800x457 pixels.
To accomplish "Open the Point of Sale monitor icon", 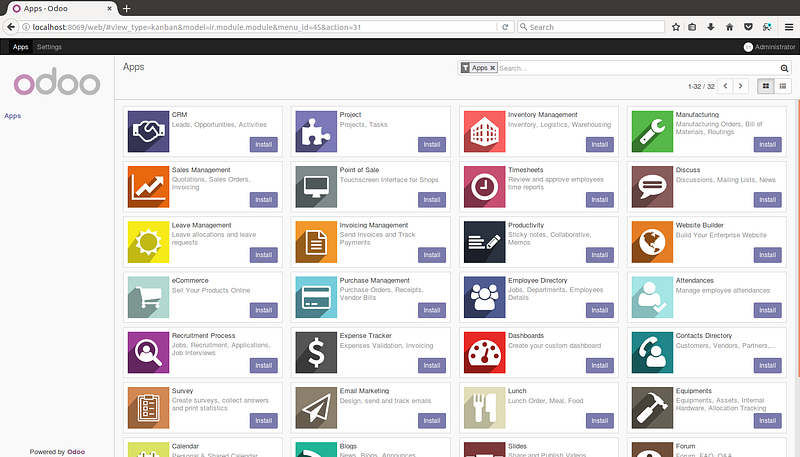I will pos(316,187).
